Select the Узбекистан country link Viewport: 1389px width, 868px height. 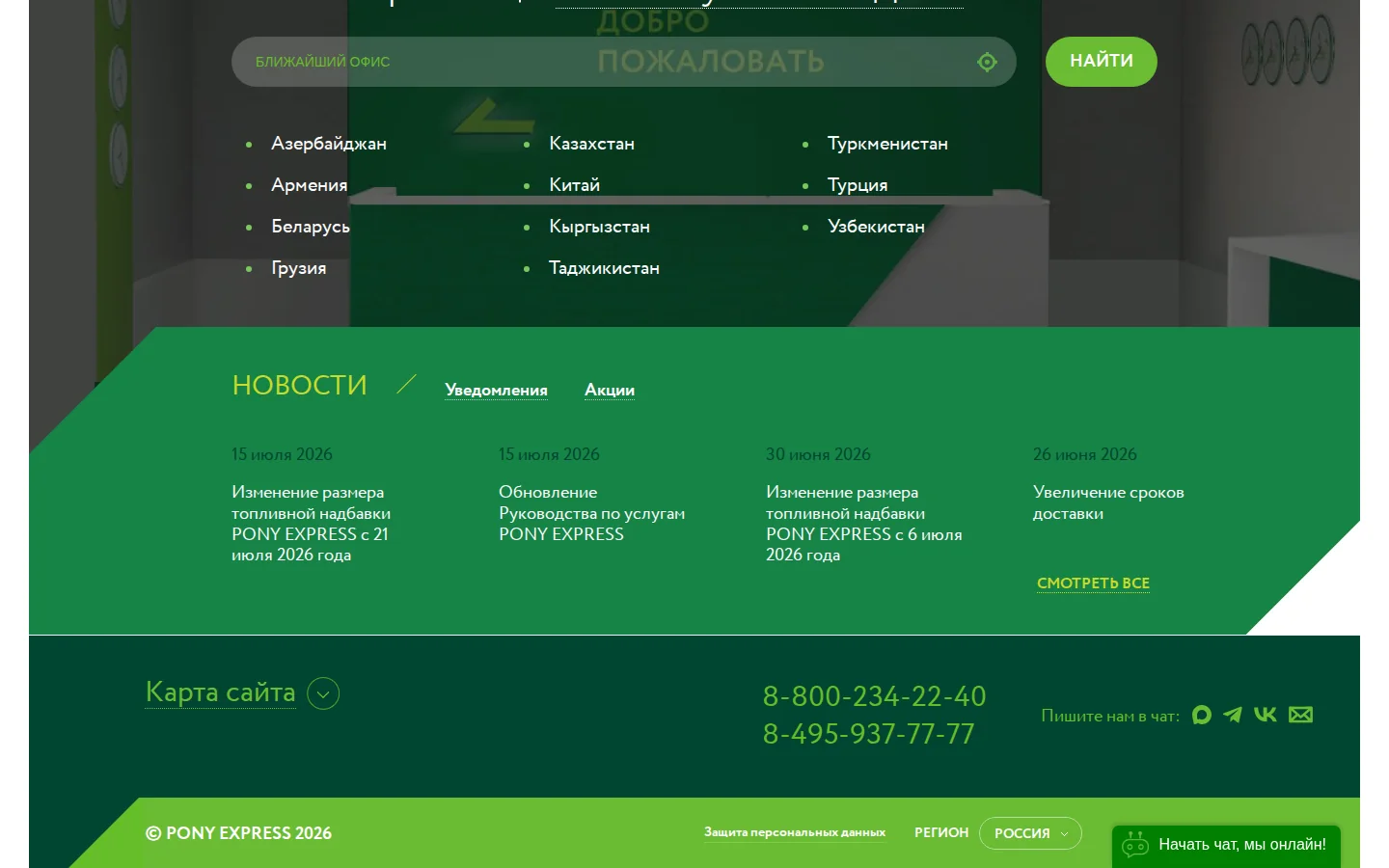point(876,227)
